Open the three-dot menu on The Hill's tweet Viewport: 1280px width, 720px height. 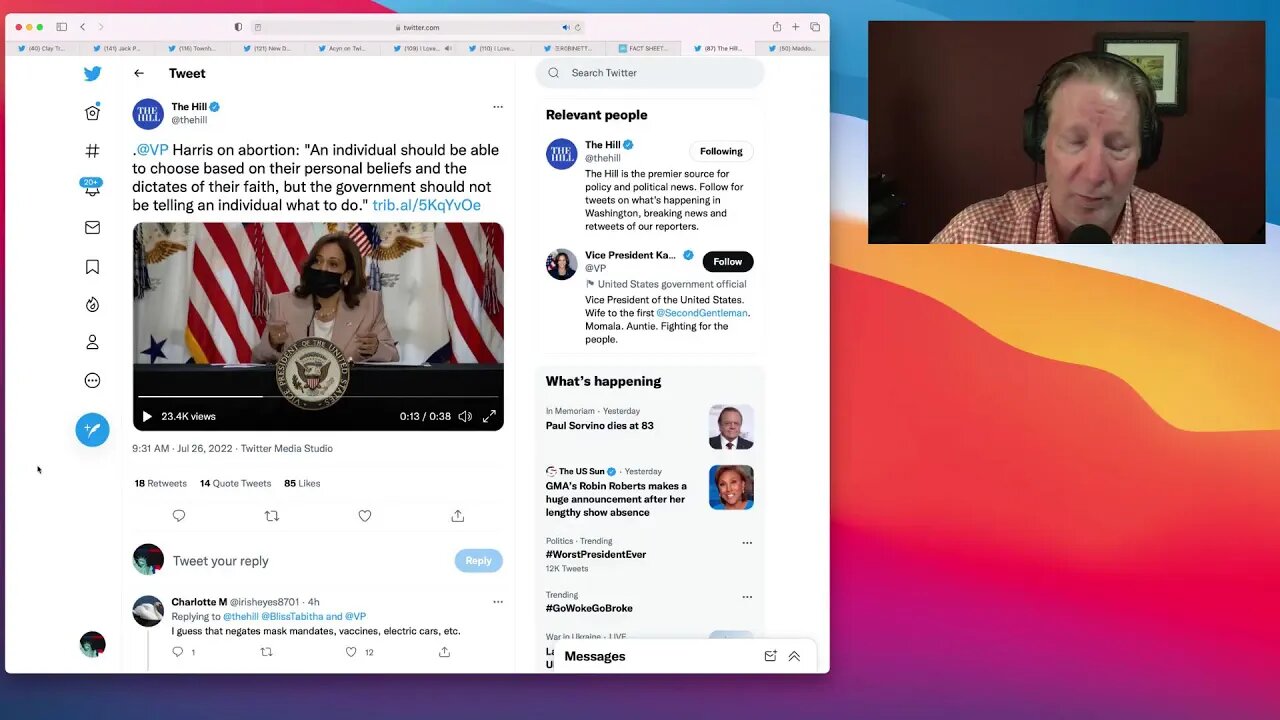pos(498,107)
